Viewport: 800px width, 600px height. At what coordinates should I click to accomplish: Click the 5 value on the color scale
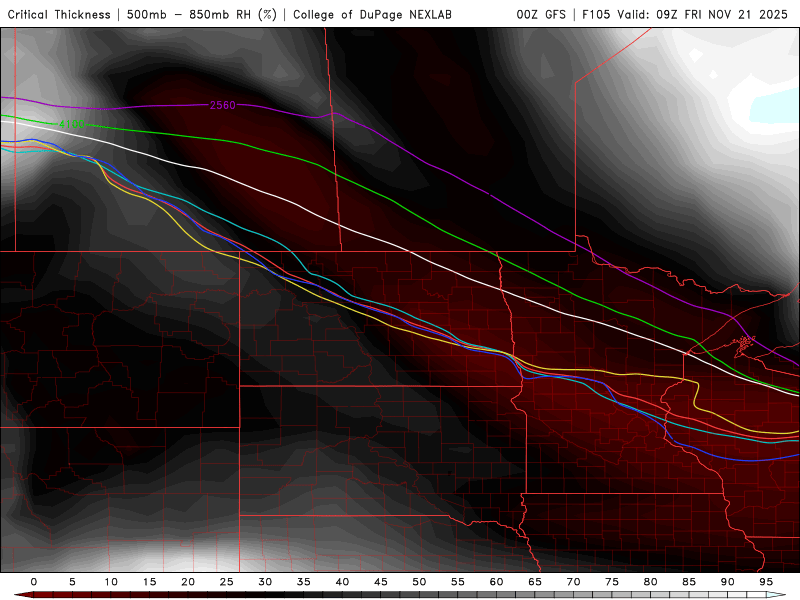(72, 582)
